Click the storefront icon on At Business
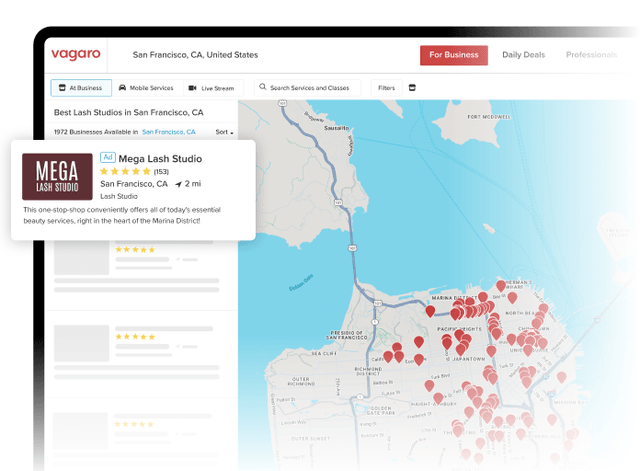Image resolution: width=640 pixels, height=471 pixels. pyautogui.click(x=62, y=88)
